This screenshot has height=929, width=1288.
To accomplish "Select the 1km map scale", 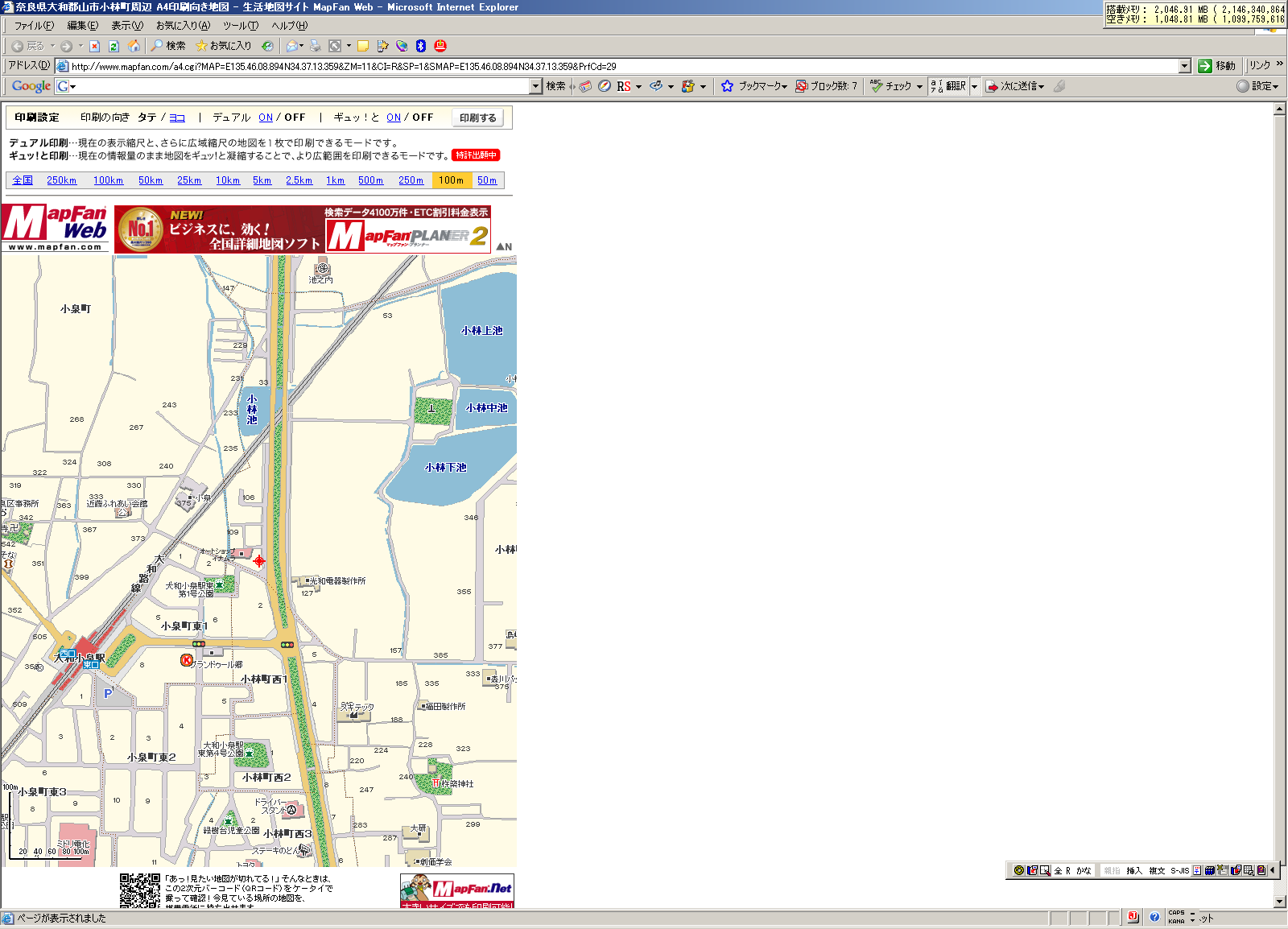I will point(335,180).
